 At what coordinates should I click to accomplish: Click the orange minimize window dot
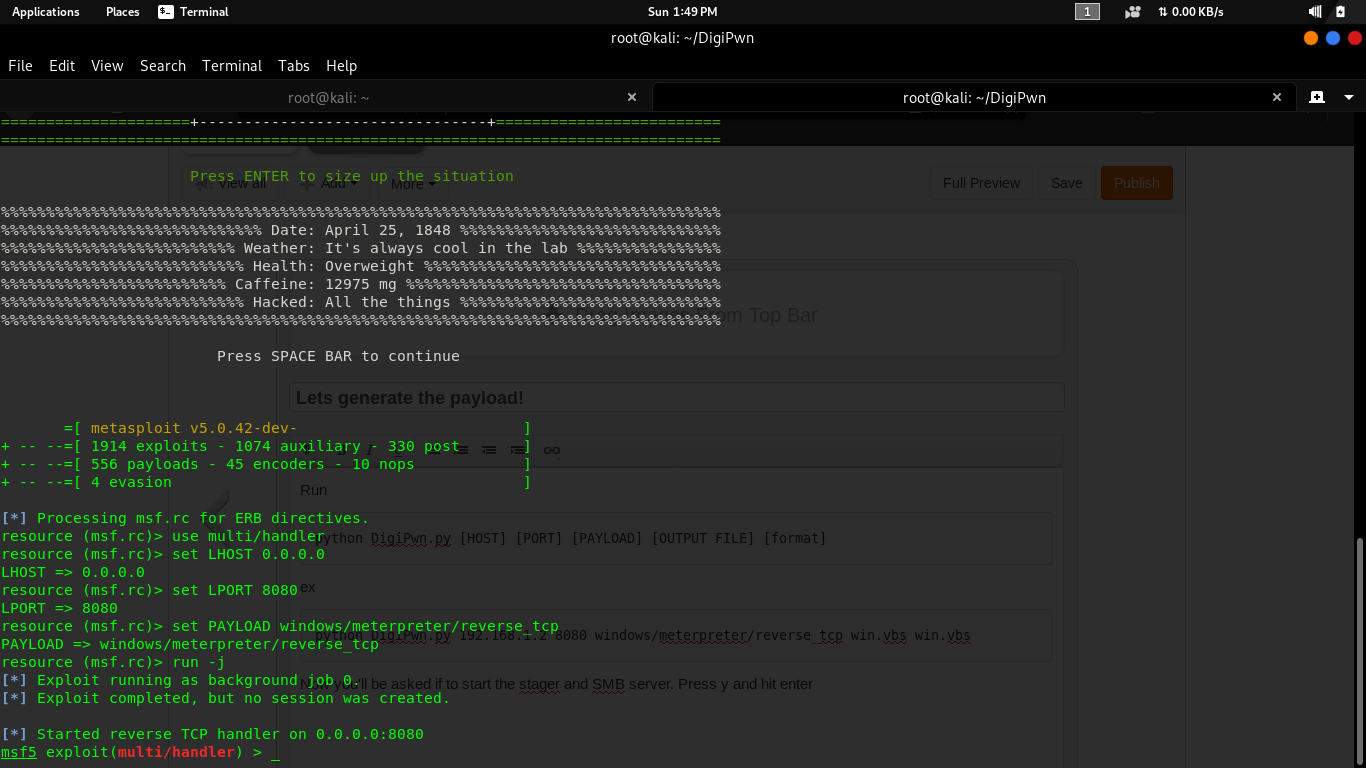click(x=1311, y=38)
